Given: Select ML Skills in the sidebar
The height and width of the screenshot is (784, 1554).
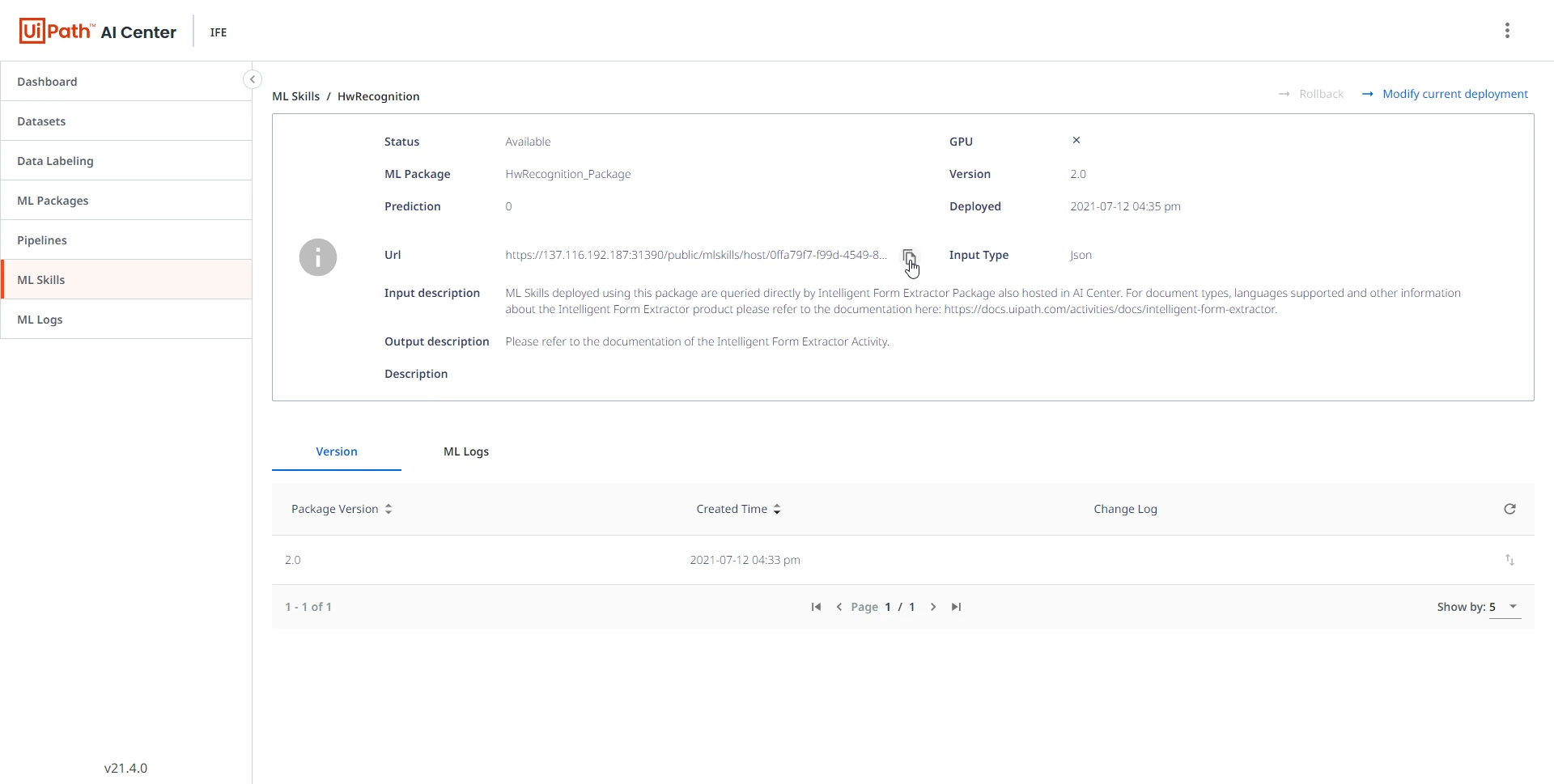Looking at the screenshot, I should pyautogui.click(x=126, y=280).
